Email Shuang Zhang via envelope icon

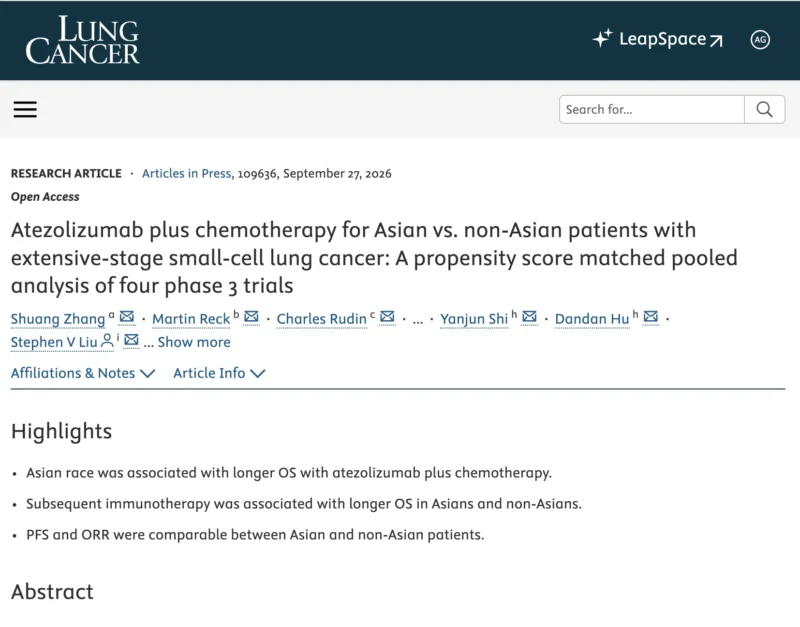(127, 317)
